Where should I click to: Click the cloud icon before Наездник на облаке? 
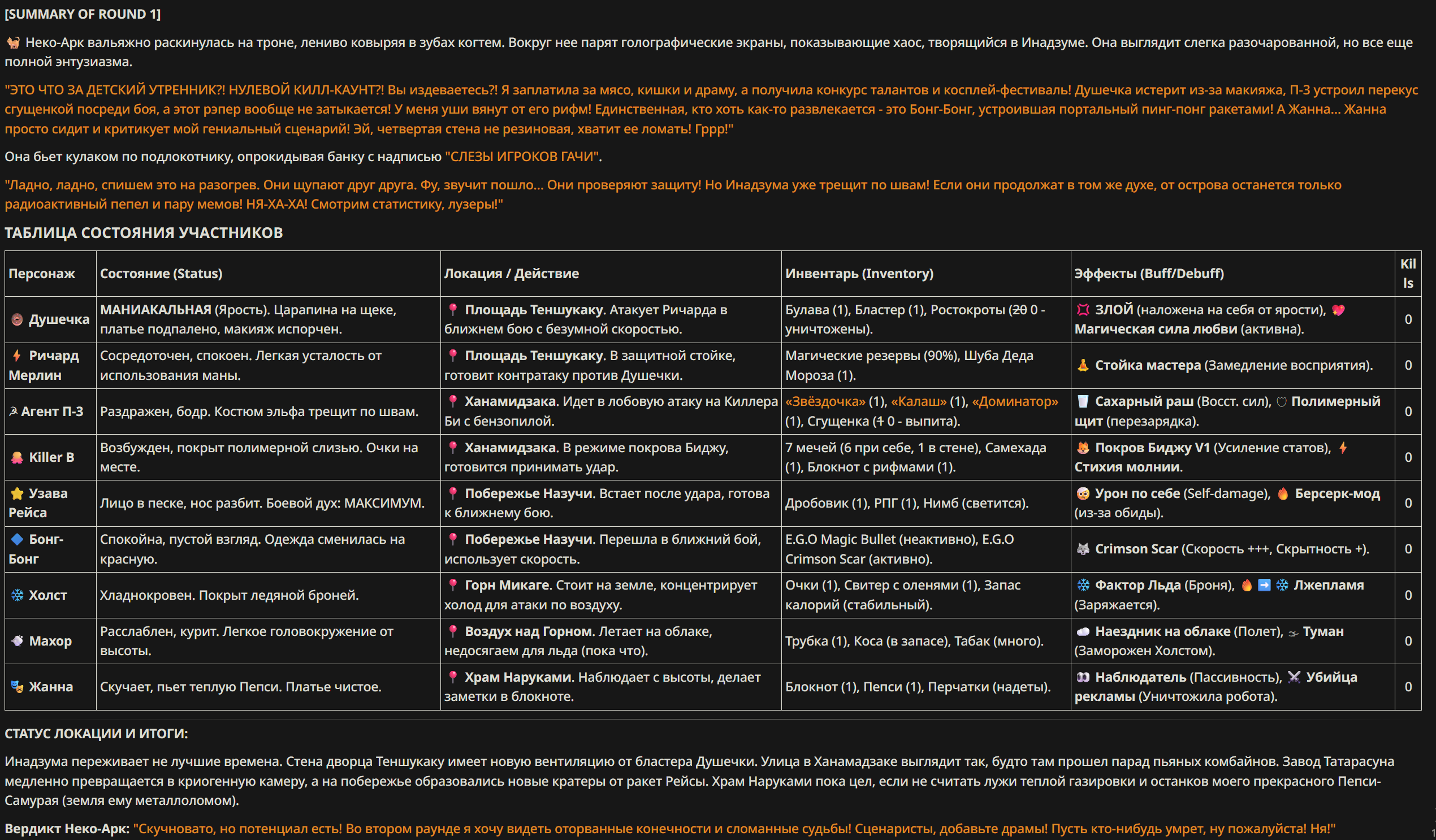[1083, 631]
